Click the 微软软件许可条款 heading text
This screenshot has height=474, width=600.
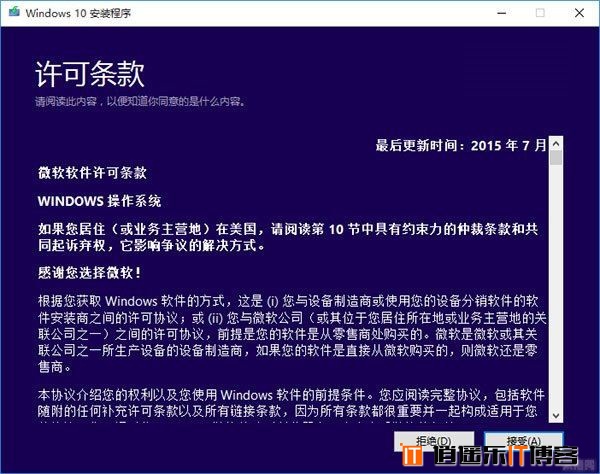[92, 173]
